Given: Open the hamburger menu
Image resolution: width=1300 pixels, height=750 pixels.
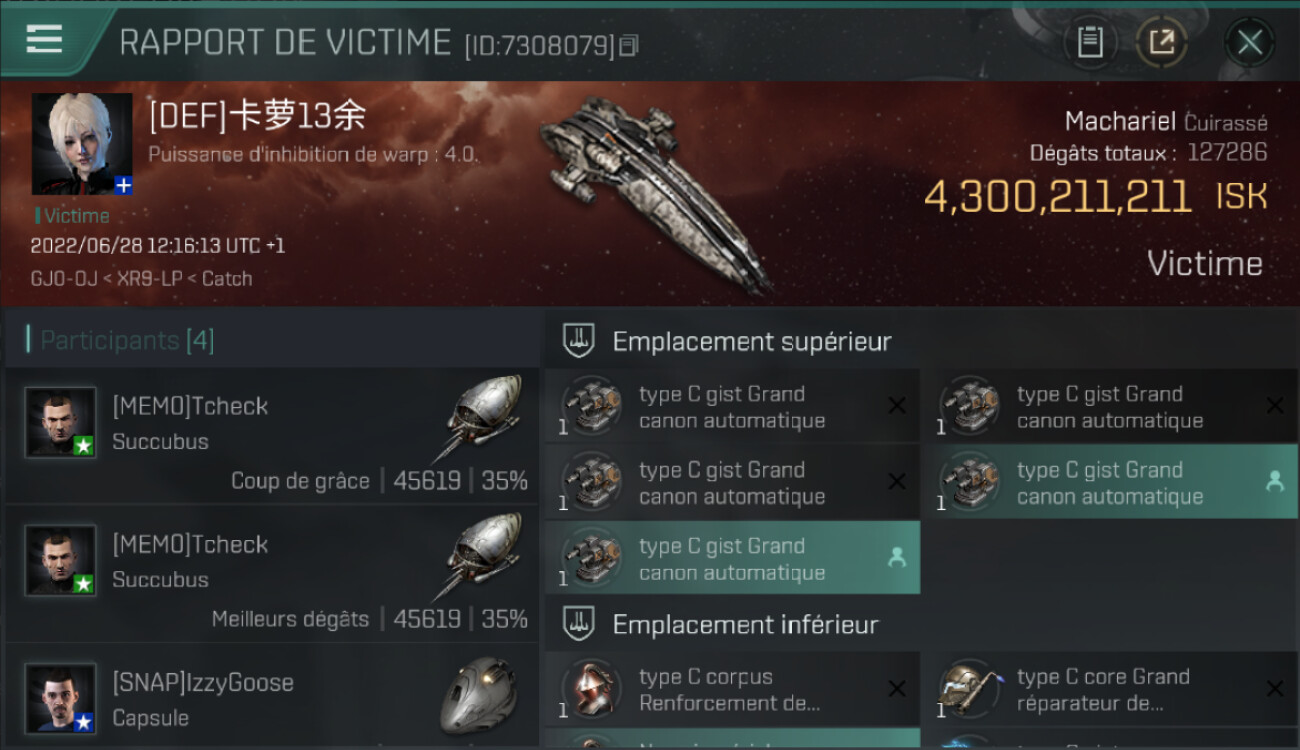Looking at the screenshot, I should click(44, 40).
